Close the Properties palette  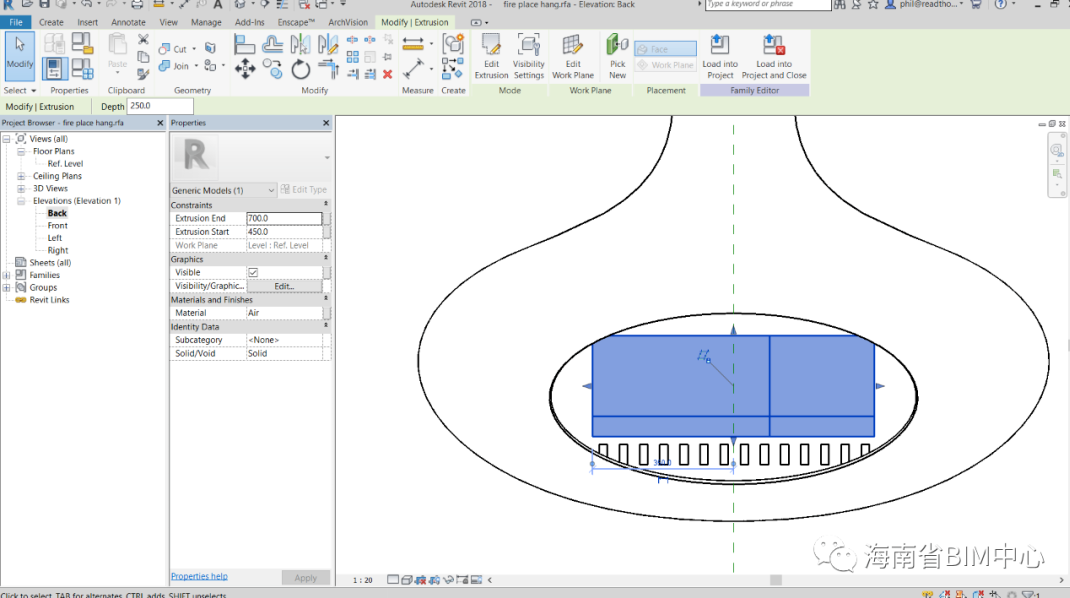pos(326,123)
